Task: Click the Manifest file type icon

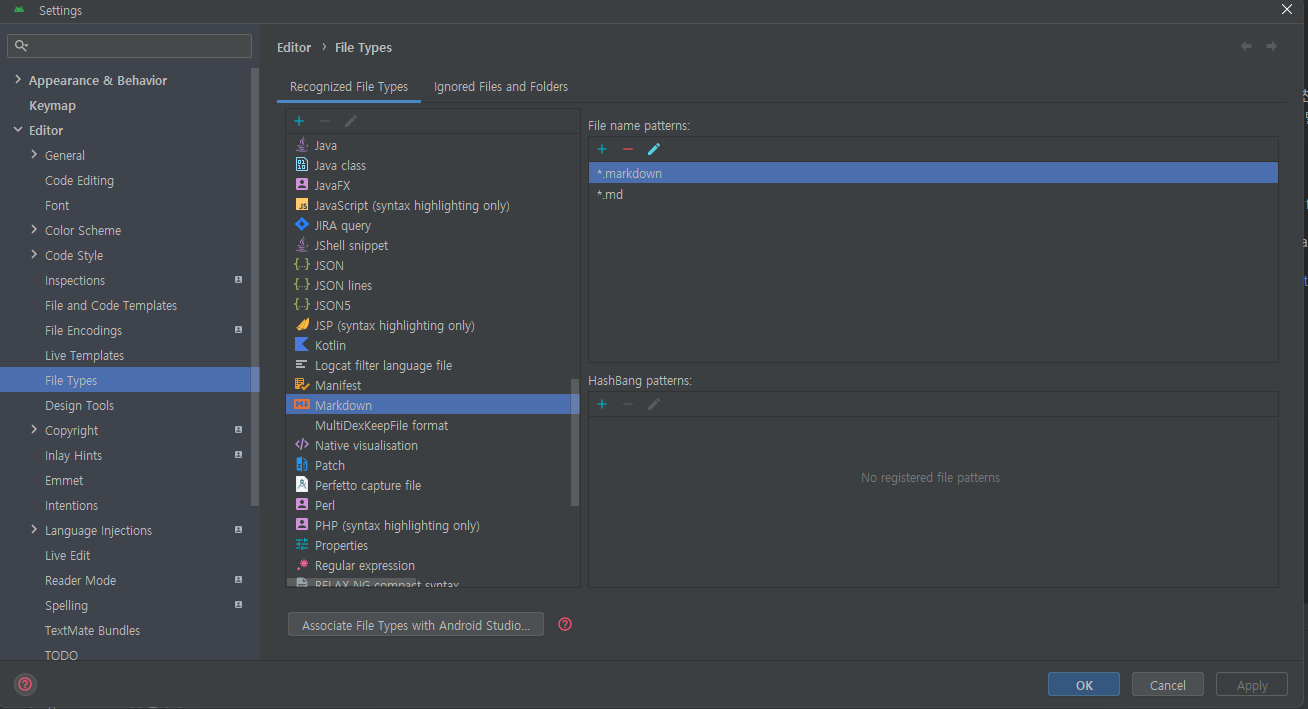Action: pos(302,385)
